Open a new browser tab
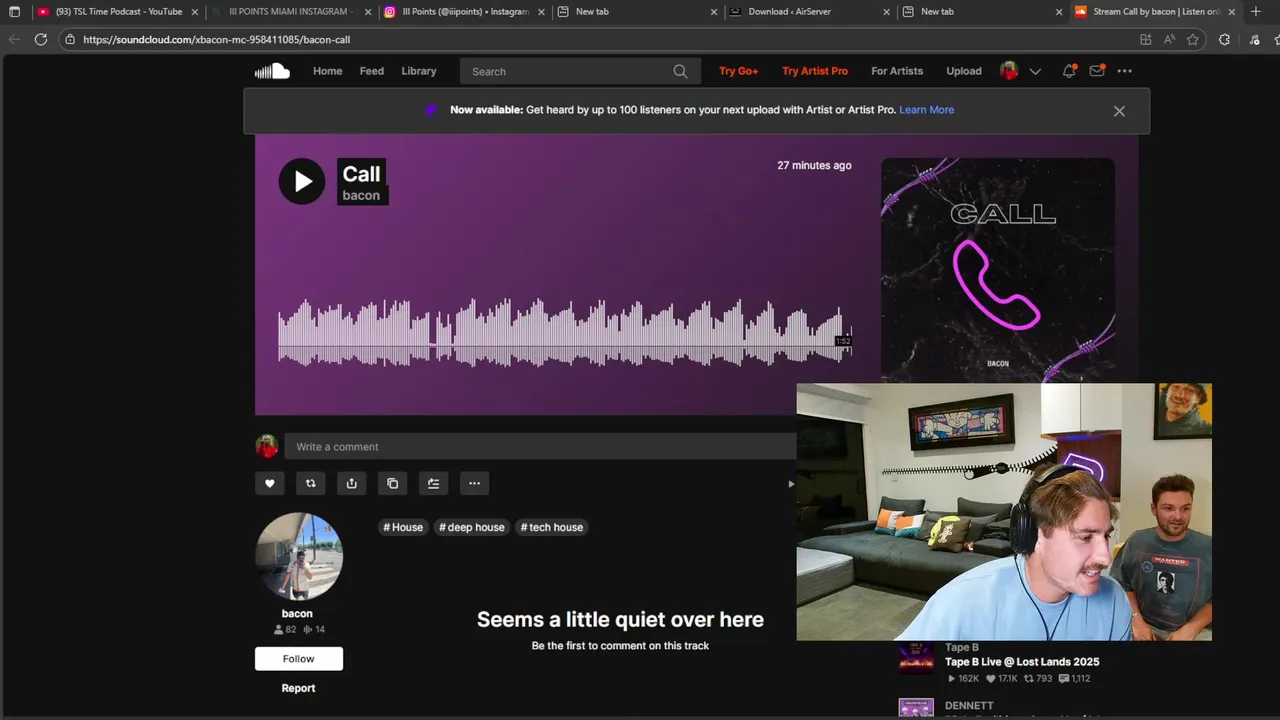This screenshot has height=720, width=1280. [x=1256, y=12]
